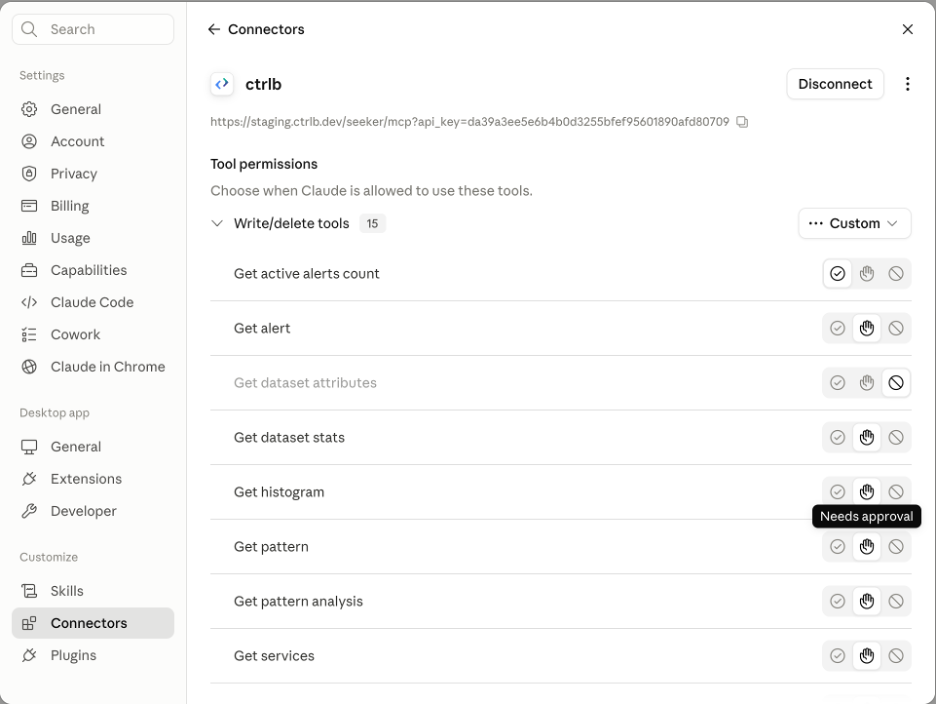This screenshot has width=936, height=704.
Task: Click into the Search field
Action: [93, 29]
